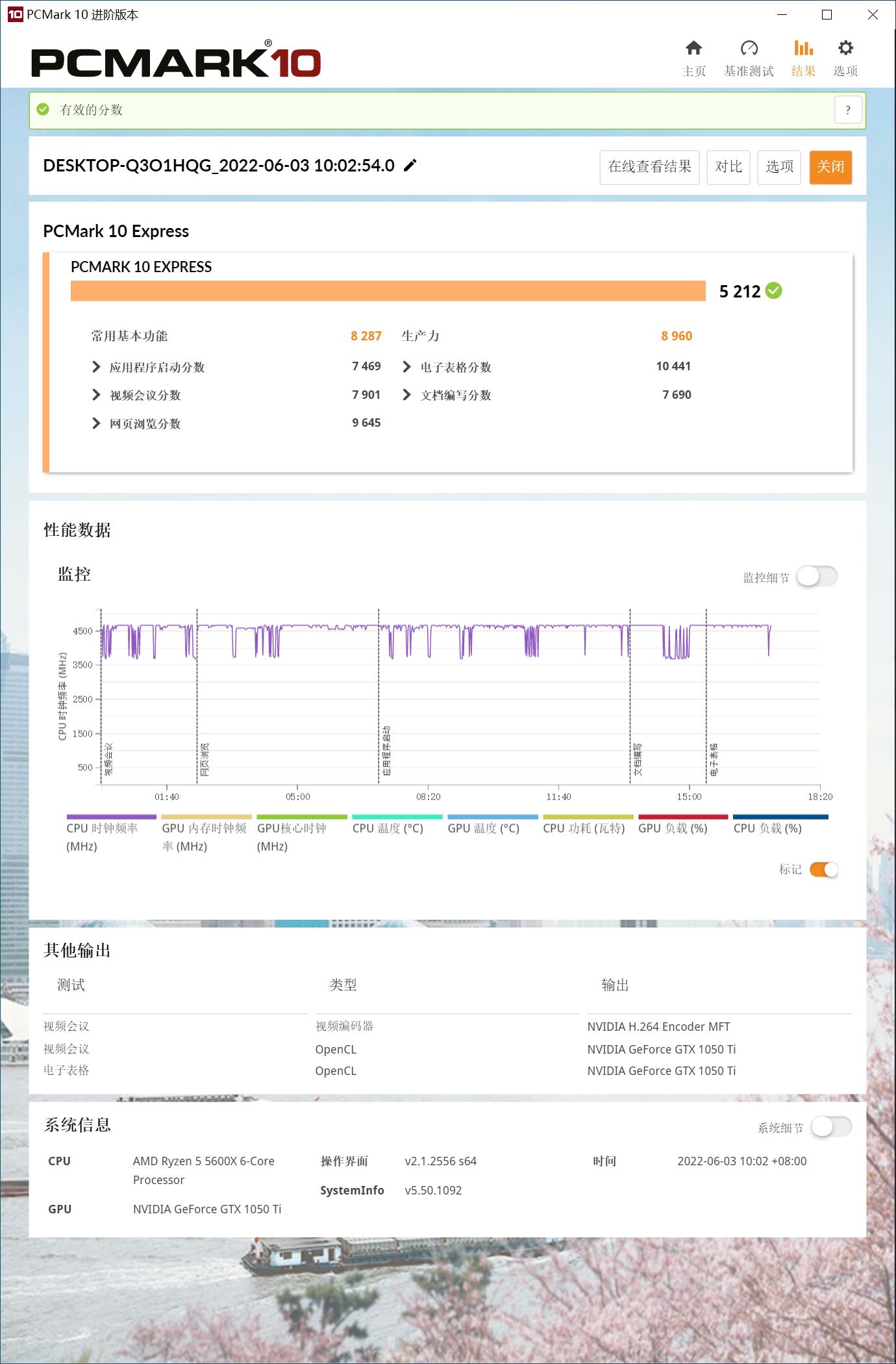This screenshot has width=896, height=1364.
Task: Click the 有效的分数 status banner text
Action: click(x=92, y=110)
